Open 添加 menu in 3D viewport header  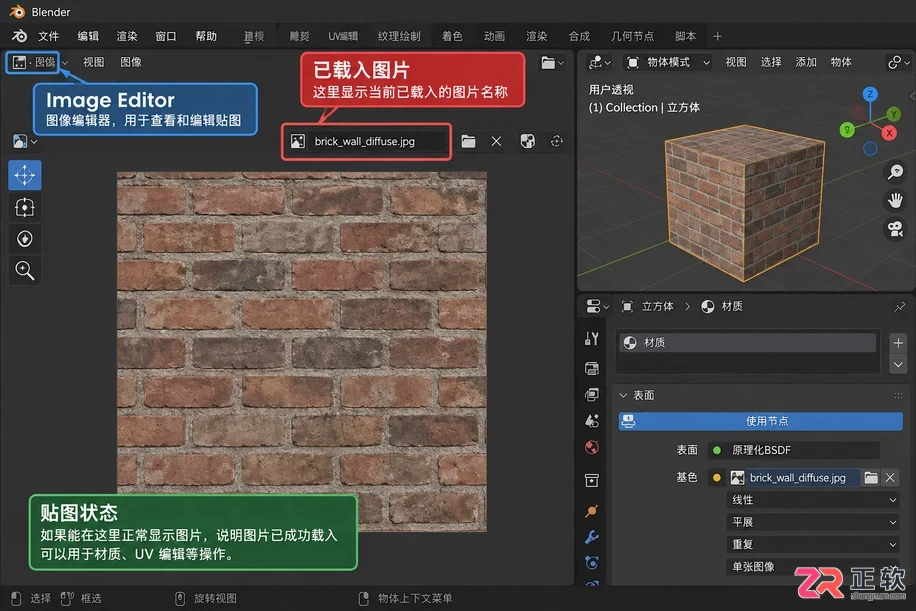tap(806, 62)
